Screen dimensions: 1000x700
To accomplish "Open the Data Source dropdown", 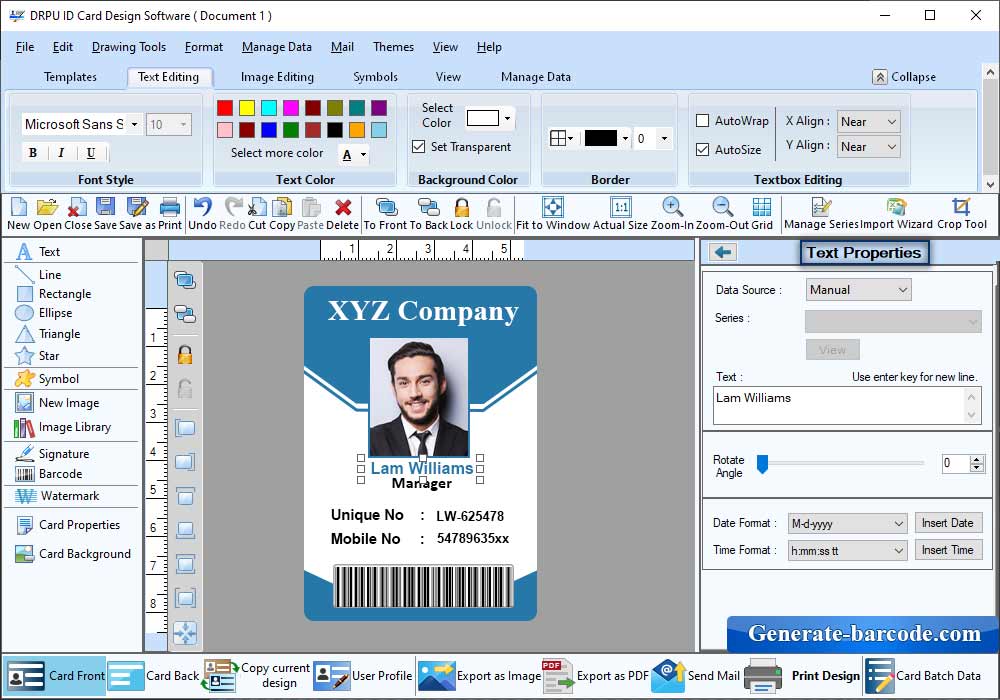I will pos(858,289).
